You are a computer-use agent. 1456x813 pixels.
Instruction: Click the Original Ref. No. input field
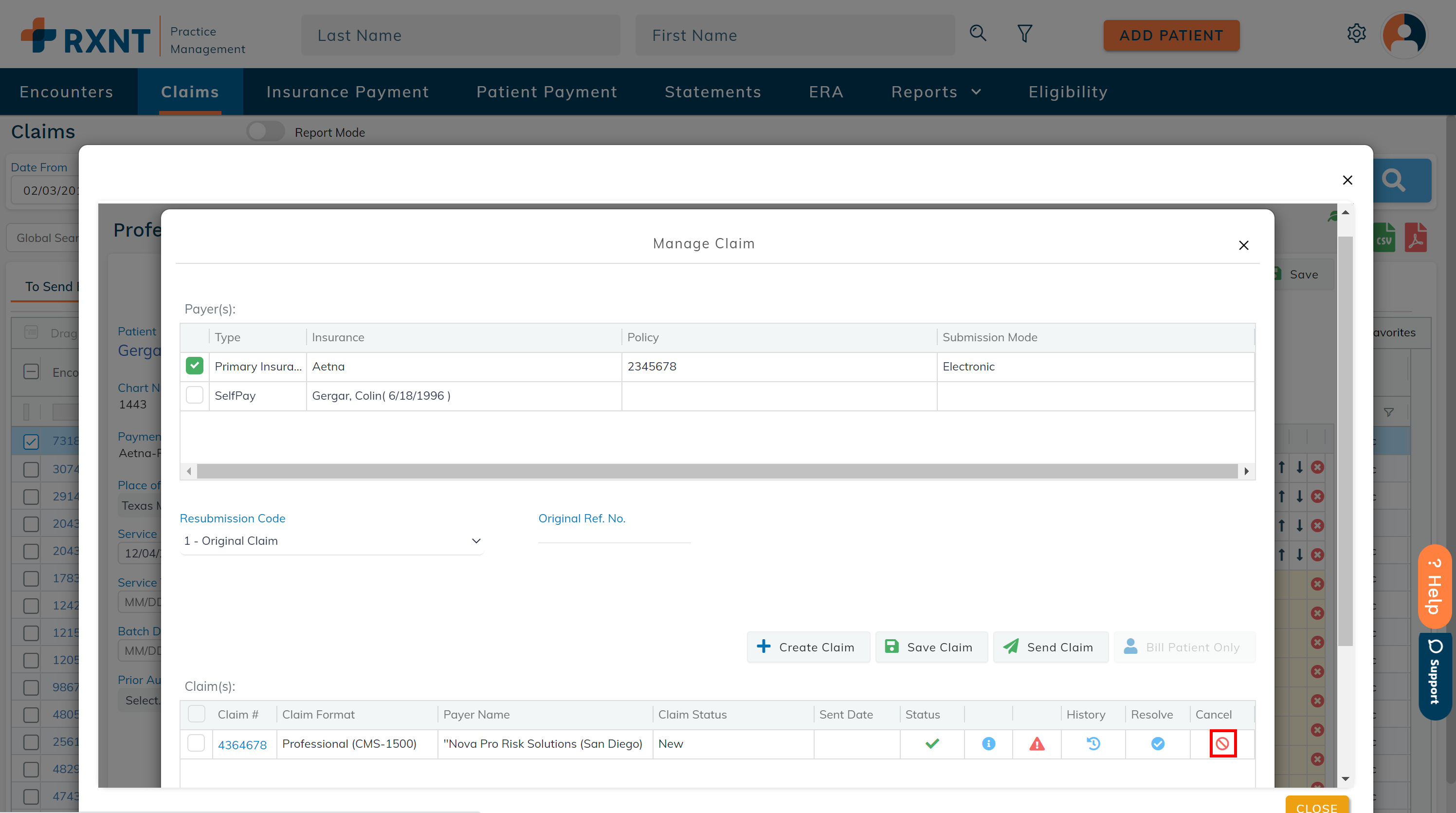(614, 534)
